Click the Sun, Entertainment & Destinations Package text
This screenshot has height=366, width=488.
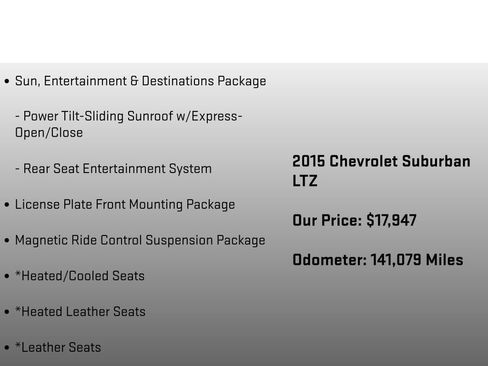(x=140, y=81)
